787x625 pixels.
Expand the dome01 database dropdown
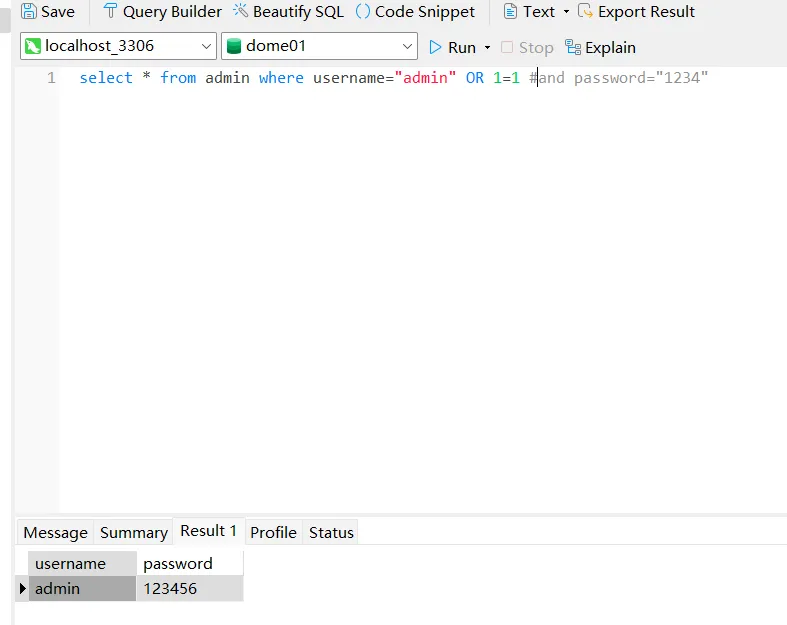407,46
